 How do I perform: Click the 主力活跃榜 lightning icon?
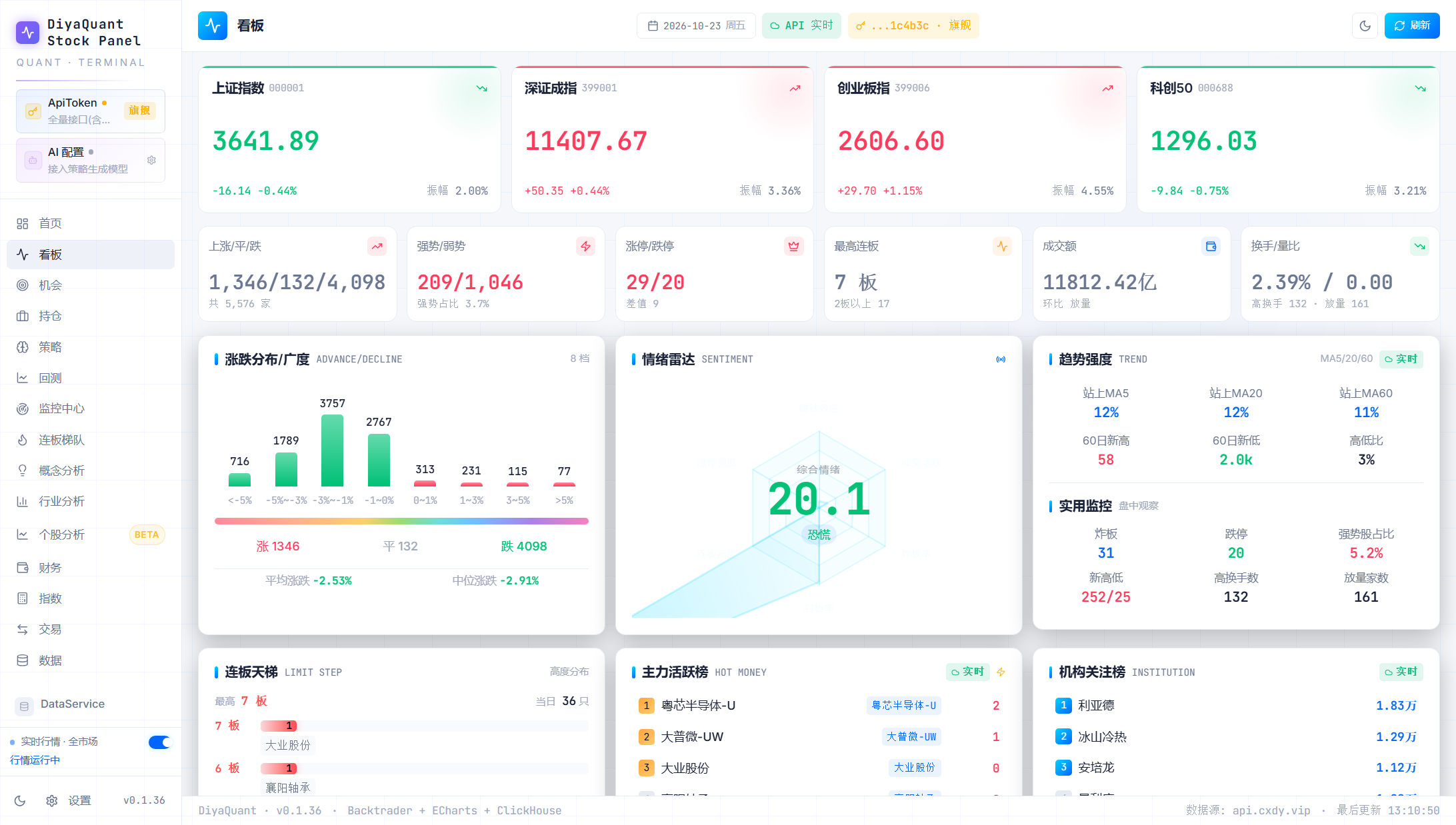point(1001,672)
